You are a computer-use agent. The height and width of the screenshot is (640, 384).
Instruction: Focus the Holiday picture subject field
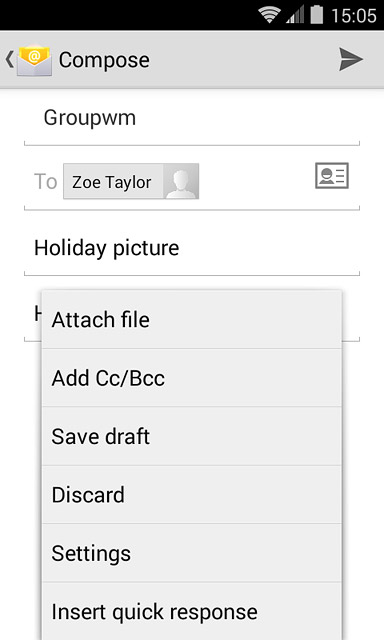192,249
